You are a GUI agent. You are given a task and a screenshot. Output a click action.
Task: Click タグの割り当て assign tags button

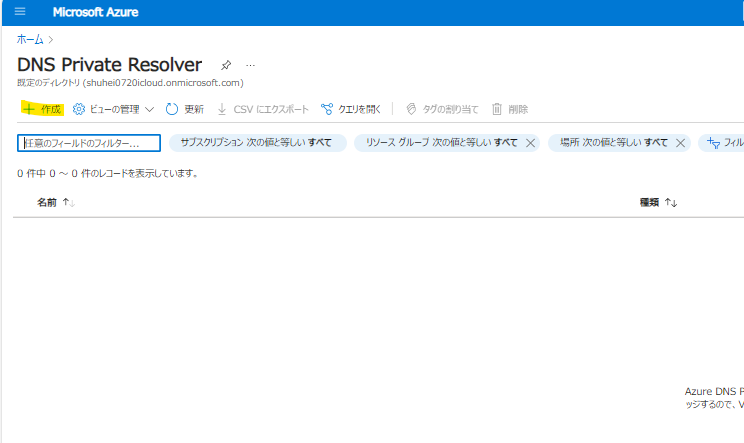(442, 110)
